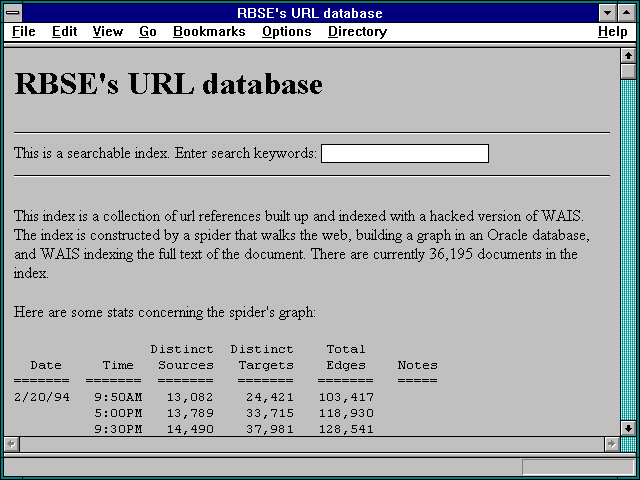Open the Directory menu
Image resolution: width=640 pixels, height=480 pixels.
pyautogui.click(x=358, y=32)
